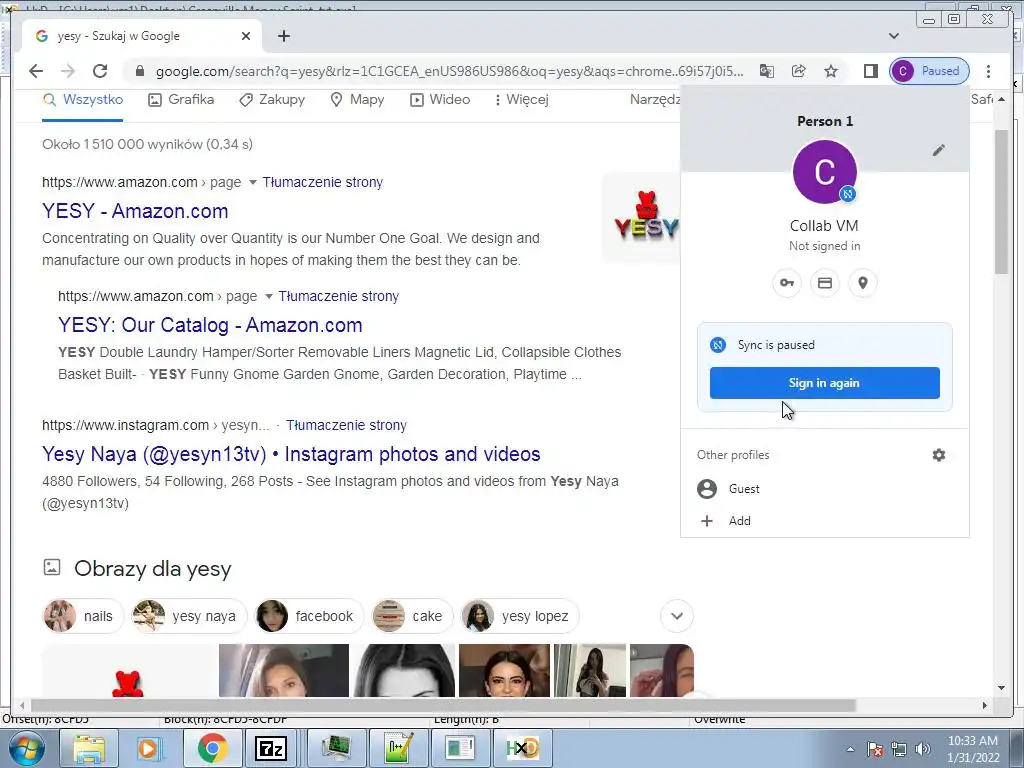
Task: Switch to the Grafika tab
Action: click(181, 100)
